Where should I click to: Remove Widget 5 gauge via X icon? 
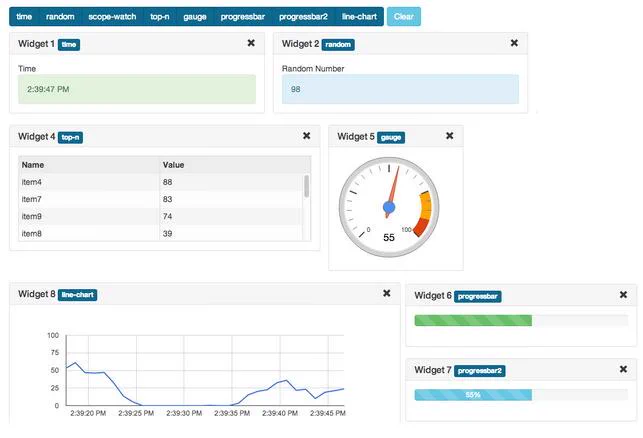pos(449,135)
